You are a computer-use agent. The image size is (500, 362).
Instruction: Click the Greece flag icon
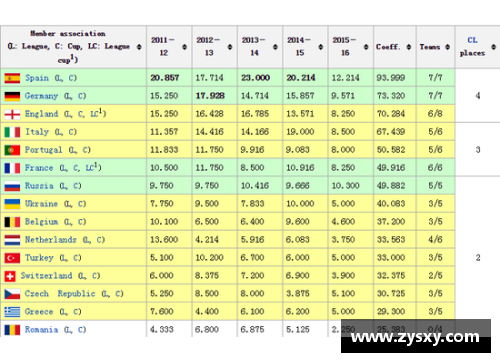(12, 312)
